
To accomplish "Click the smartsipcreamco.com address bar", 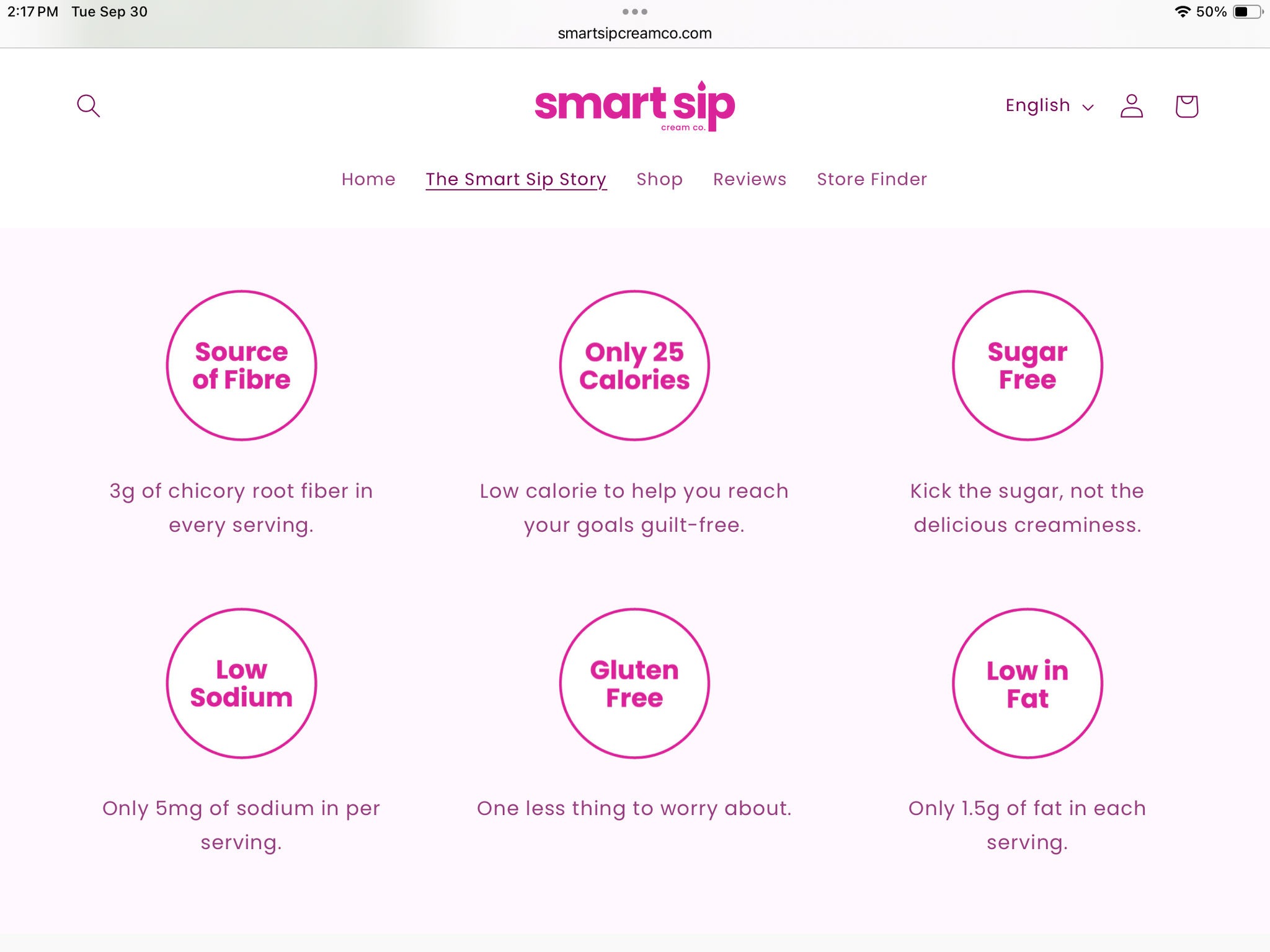I will point(634,33).
